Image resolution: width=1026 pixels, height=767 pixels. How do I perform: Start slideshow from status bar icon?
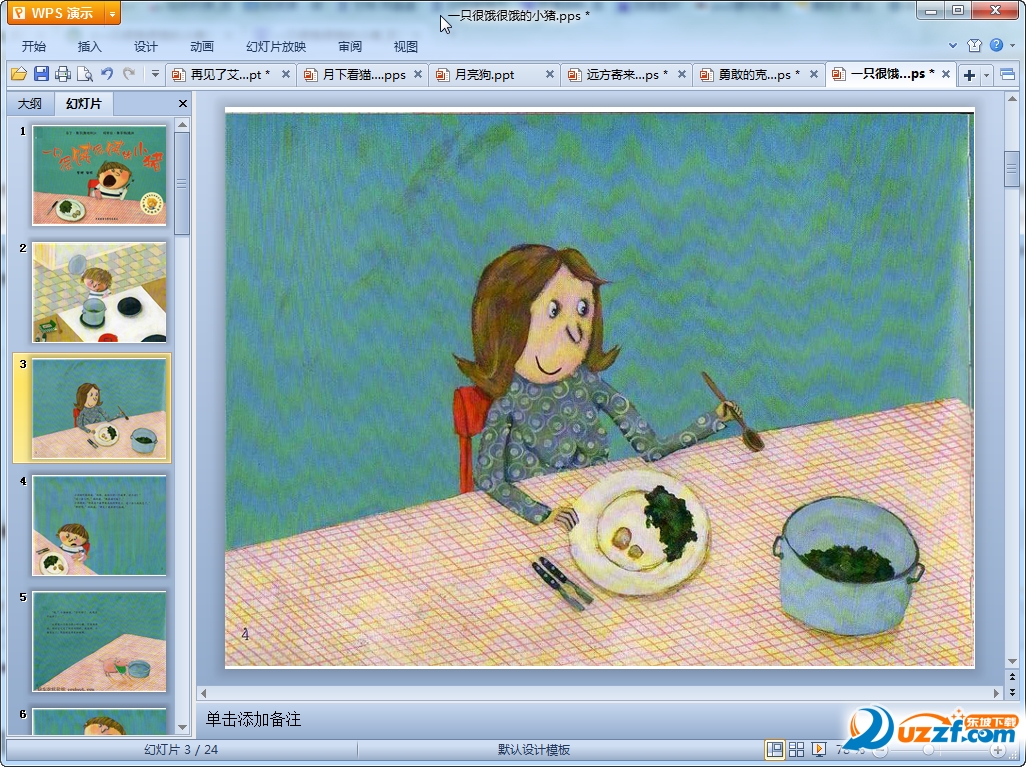(819, 749)
